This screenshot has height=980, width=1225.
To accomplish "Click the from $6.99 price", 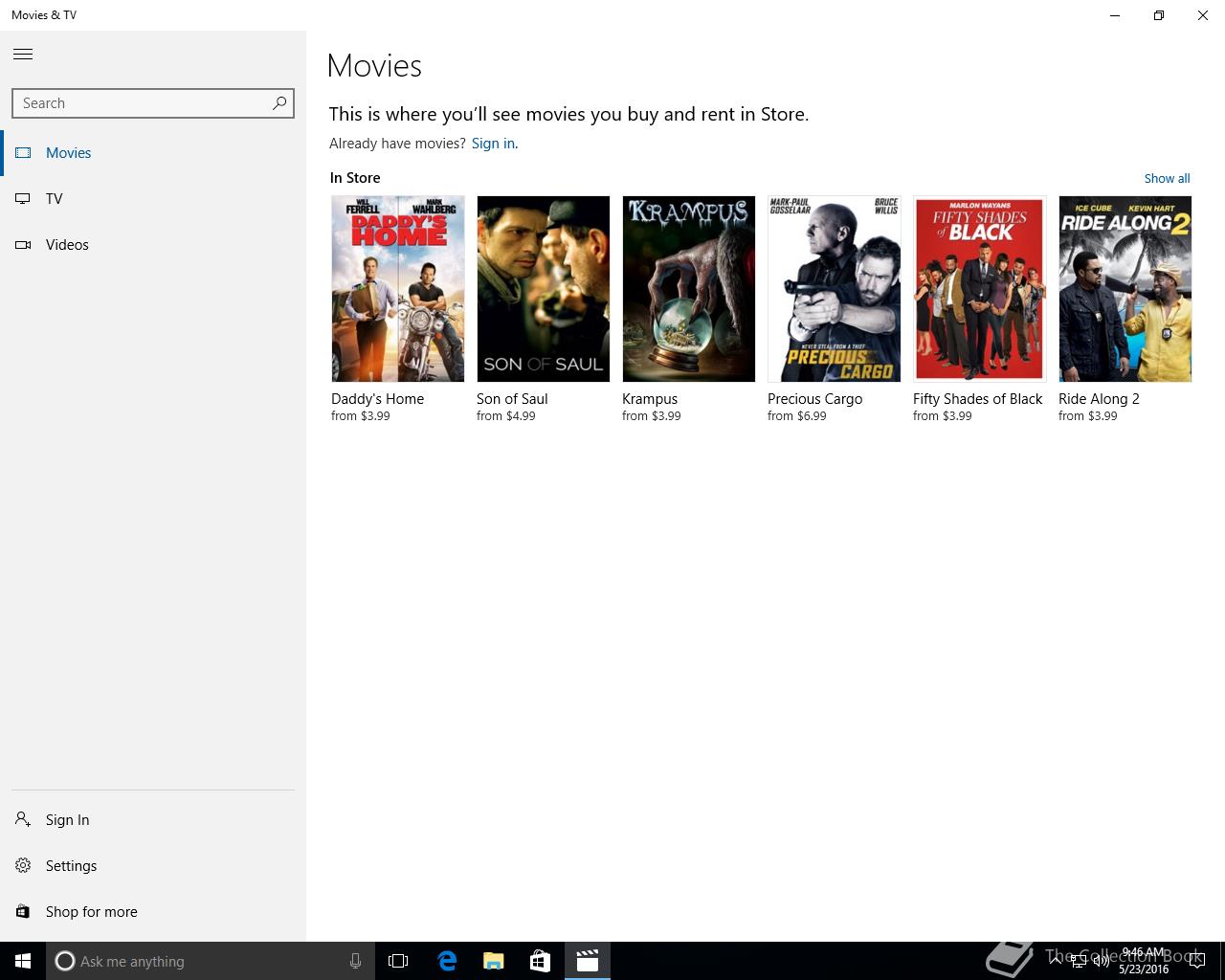I will coord(797,416).
